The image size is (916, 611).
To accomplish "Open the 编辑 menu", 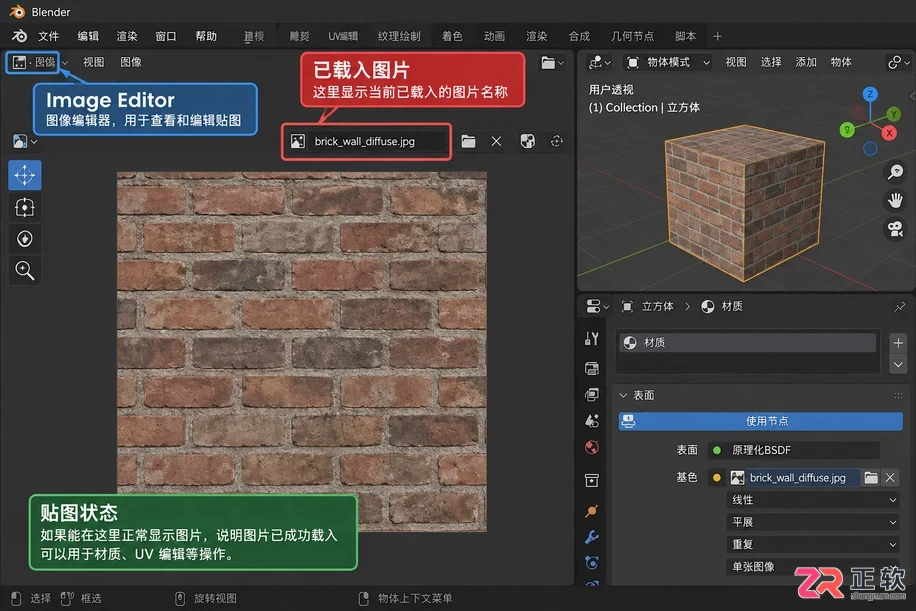I will pyautogui.click(x=88, y=36).
